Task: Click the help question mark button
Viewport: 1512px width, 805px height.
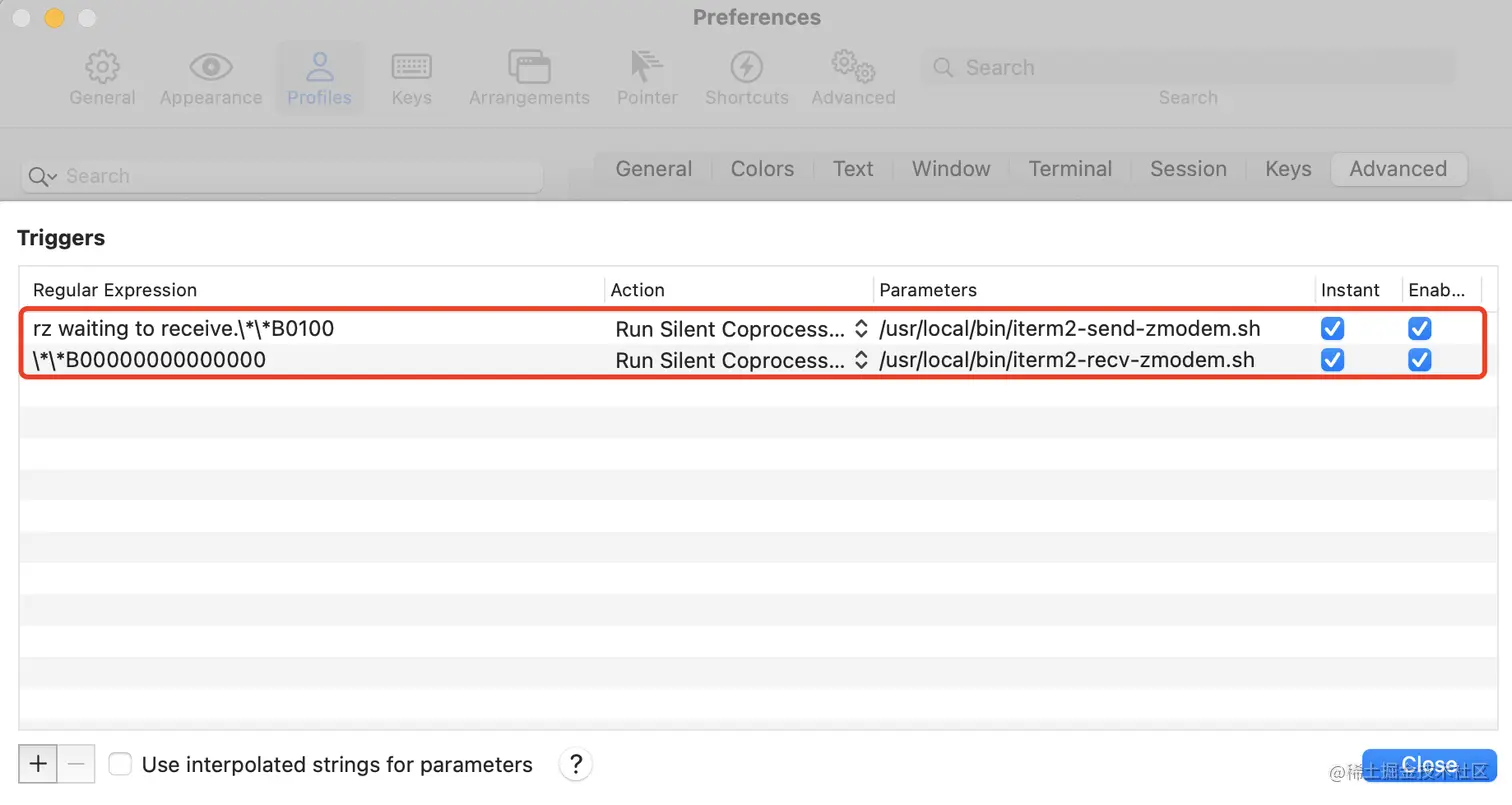Action: tap(576, 765)
